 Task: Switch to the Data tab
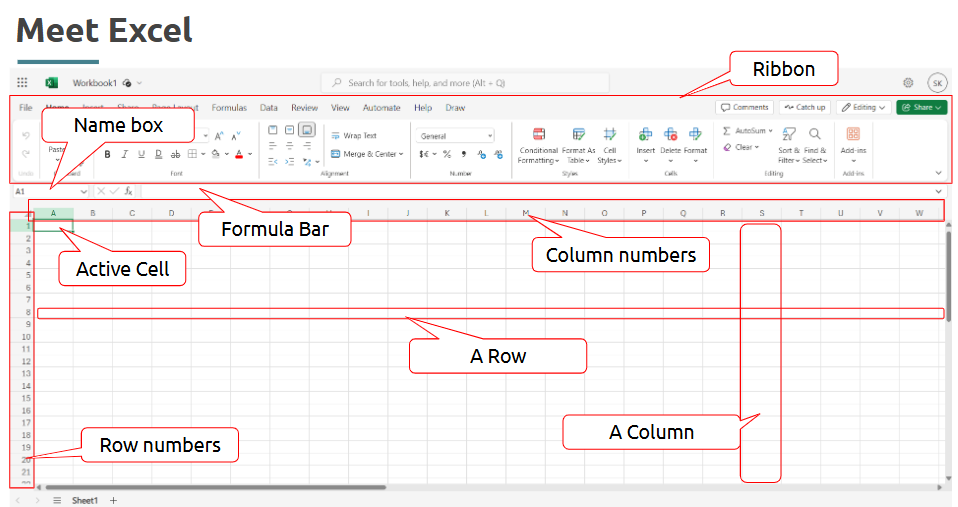tap(268, 108)
